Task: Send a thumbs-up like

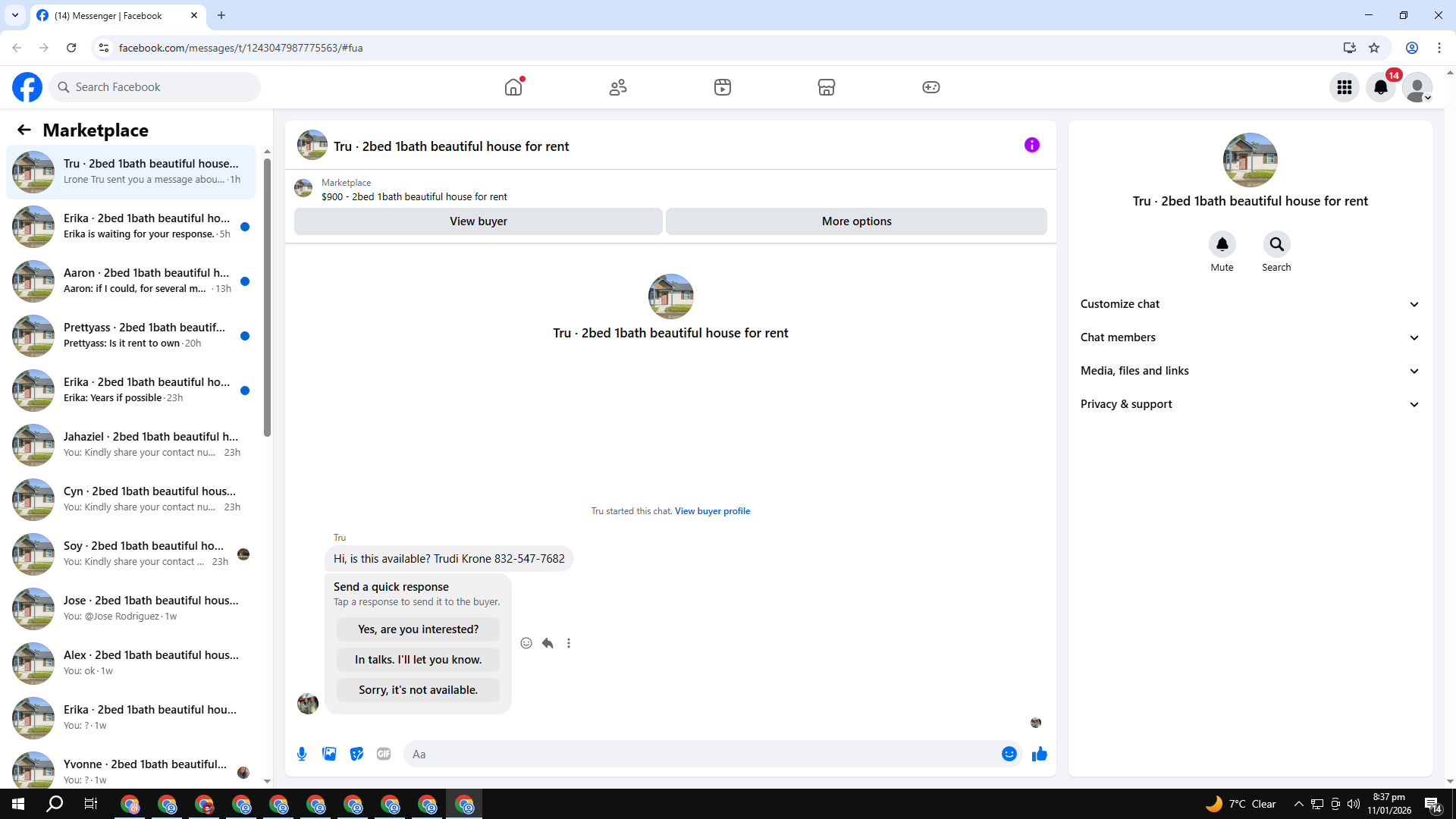Action: pyautogui.click(x=1040, y=754)
